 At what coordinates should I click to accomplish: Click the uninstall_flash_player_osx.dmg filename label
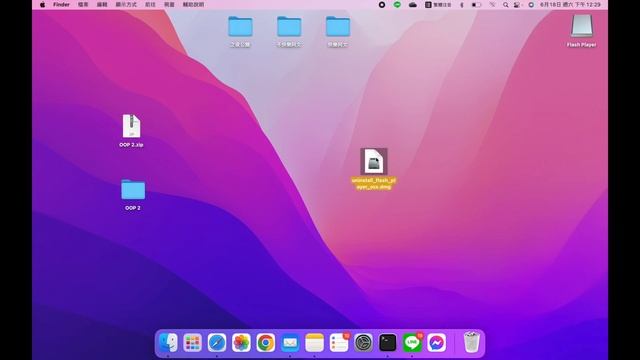click(374, 183)
